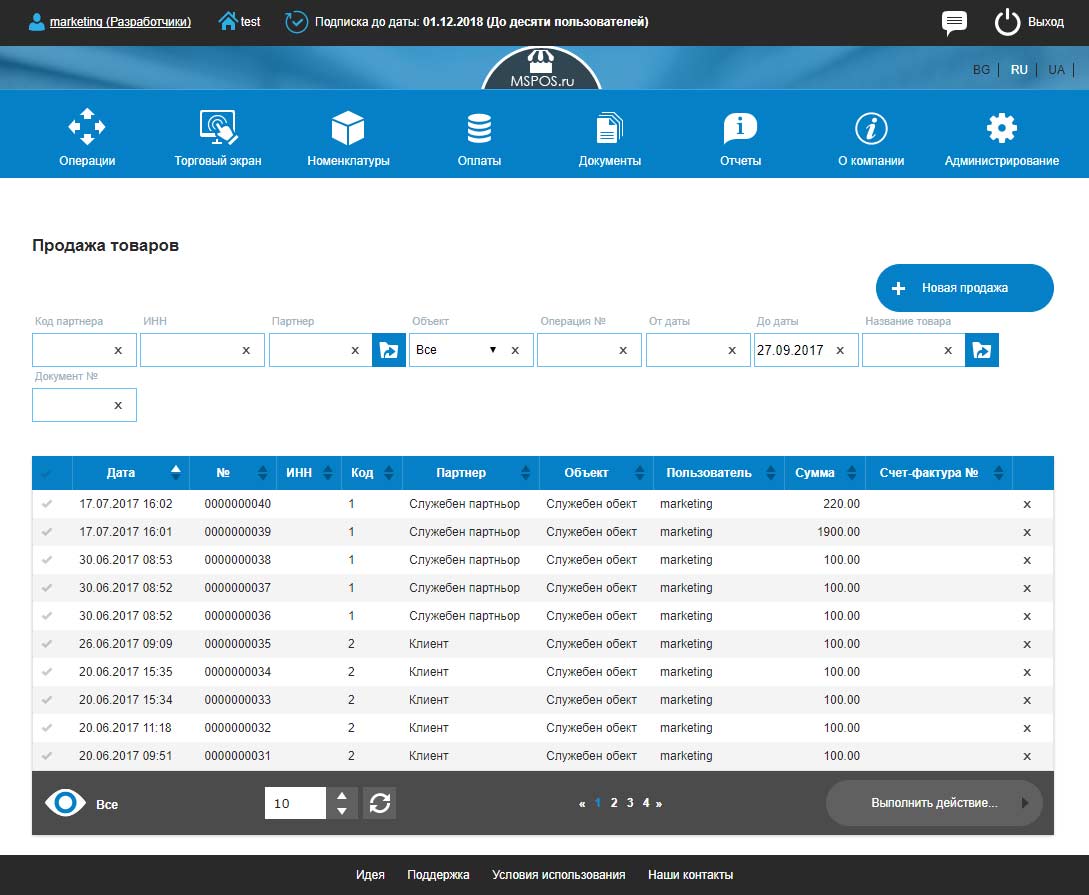1089x895 pixels.
Task: Go to page 2 of results
Action: (x=614, y=803)
